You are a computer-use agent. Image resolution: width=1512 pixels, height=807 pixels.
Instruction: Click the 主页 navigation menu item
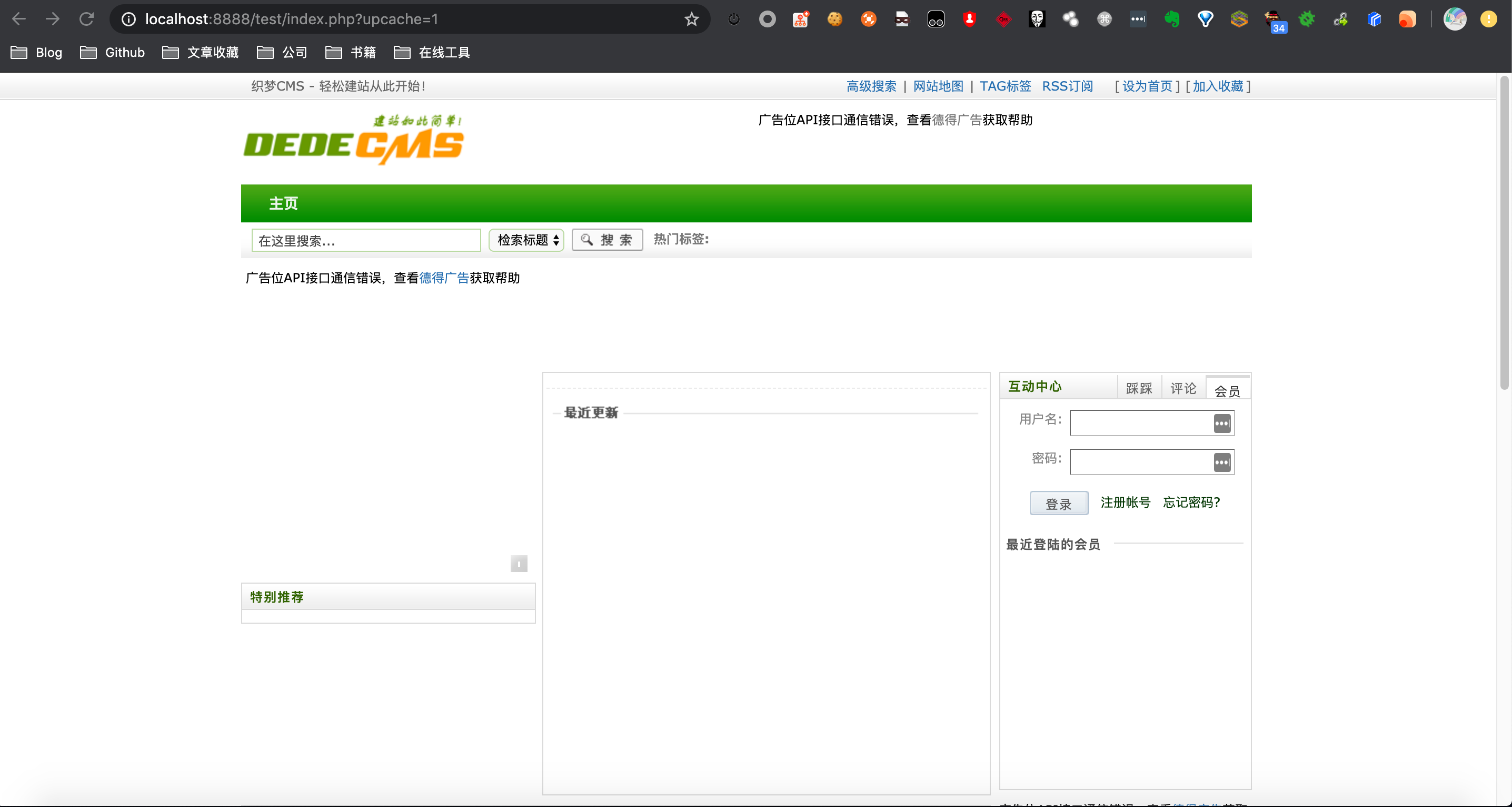(283, 203)
